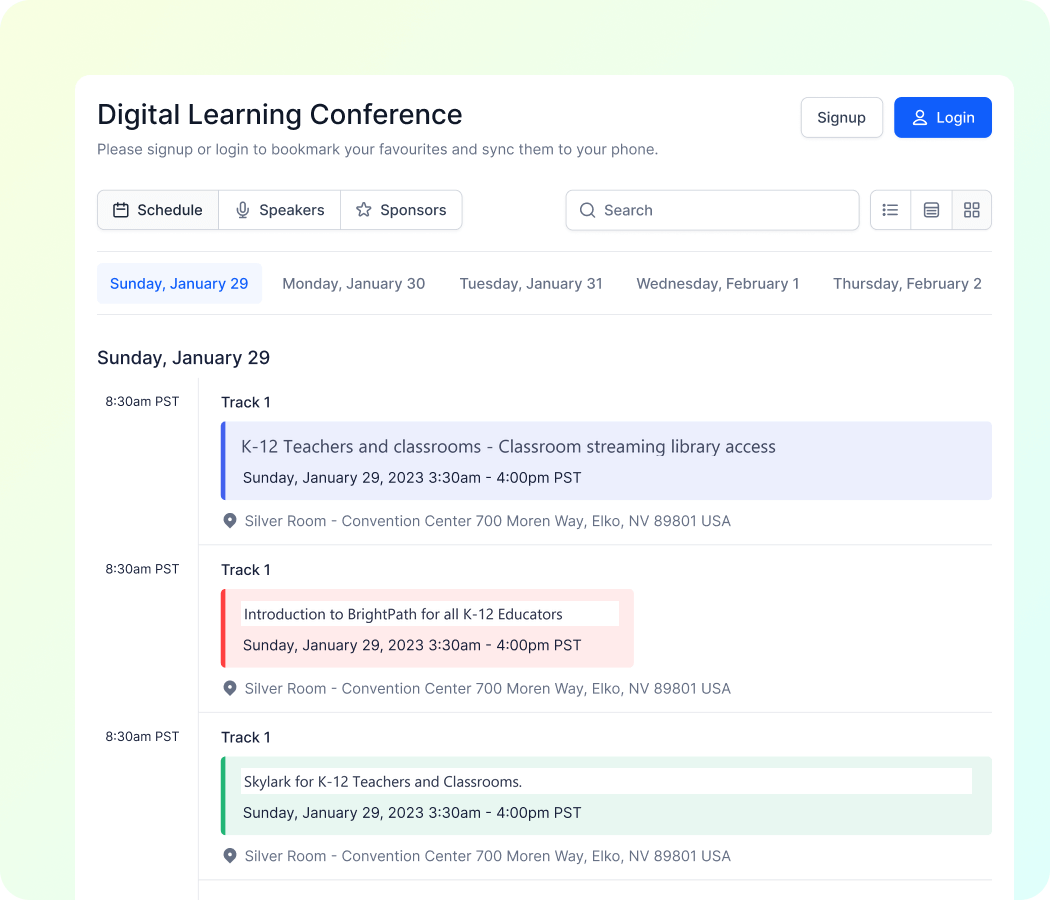
Task: Select Thursday, February 2 day tab
Action: point(907,284)
